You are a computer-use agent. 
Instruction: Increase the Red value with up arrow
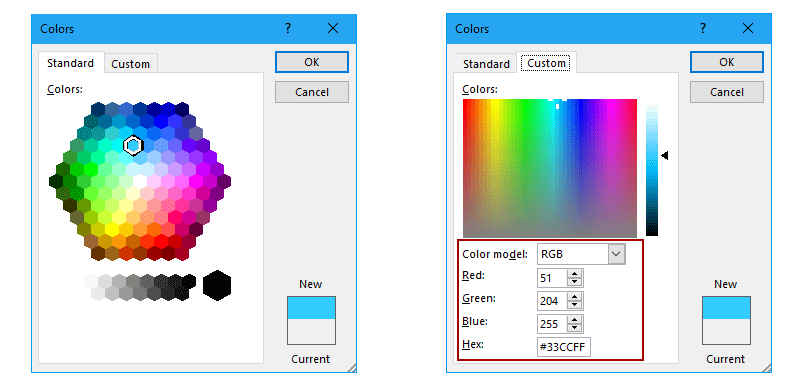[574, 274]
